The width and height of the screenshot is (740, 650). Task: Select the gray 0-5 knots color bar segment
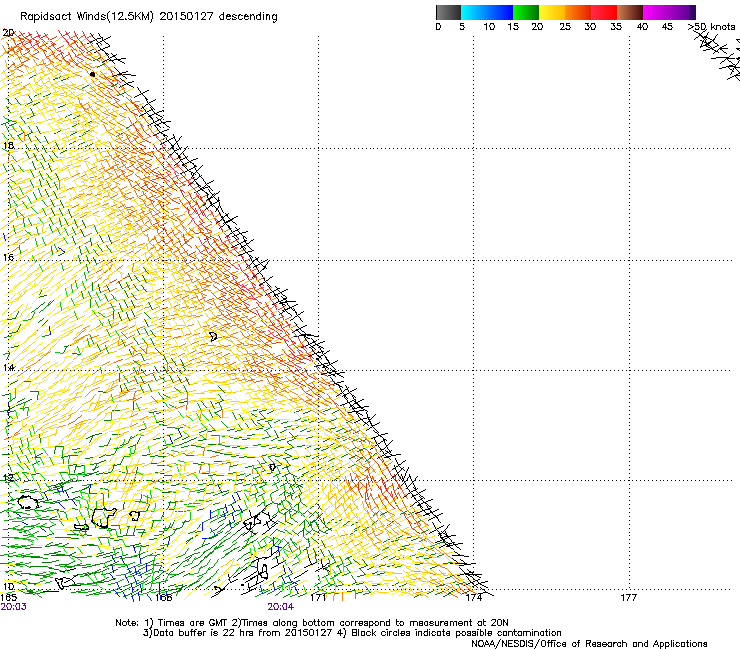click(x=448, y=12)
